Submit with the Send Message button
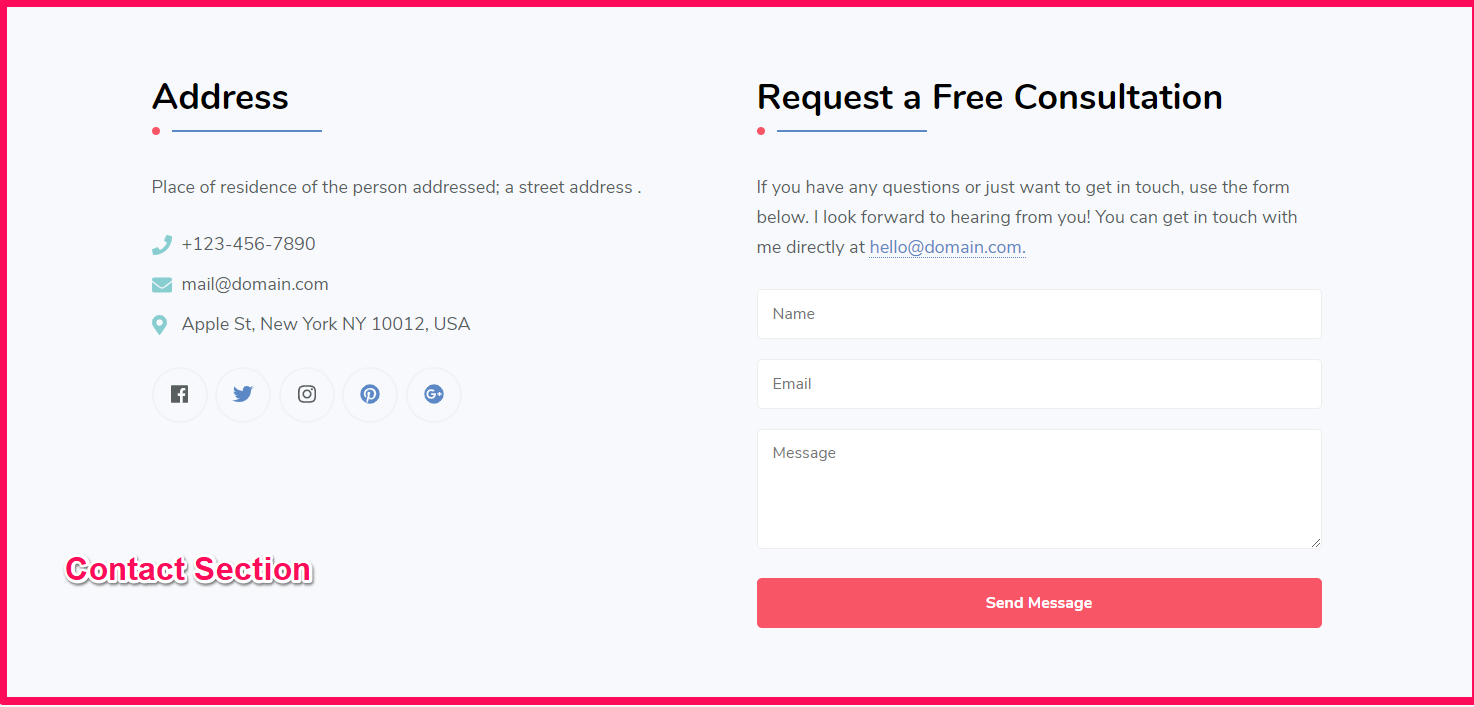 pyautogui.click(x=1039, y=603)
